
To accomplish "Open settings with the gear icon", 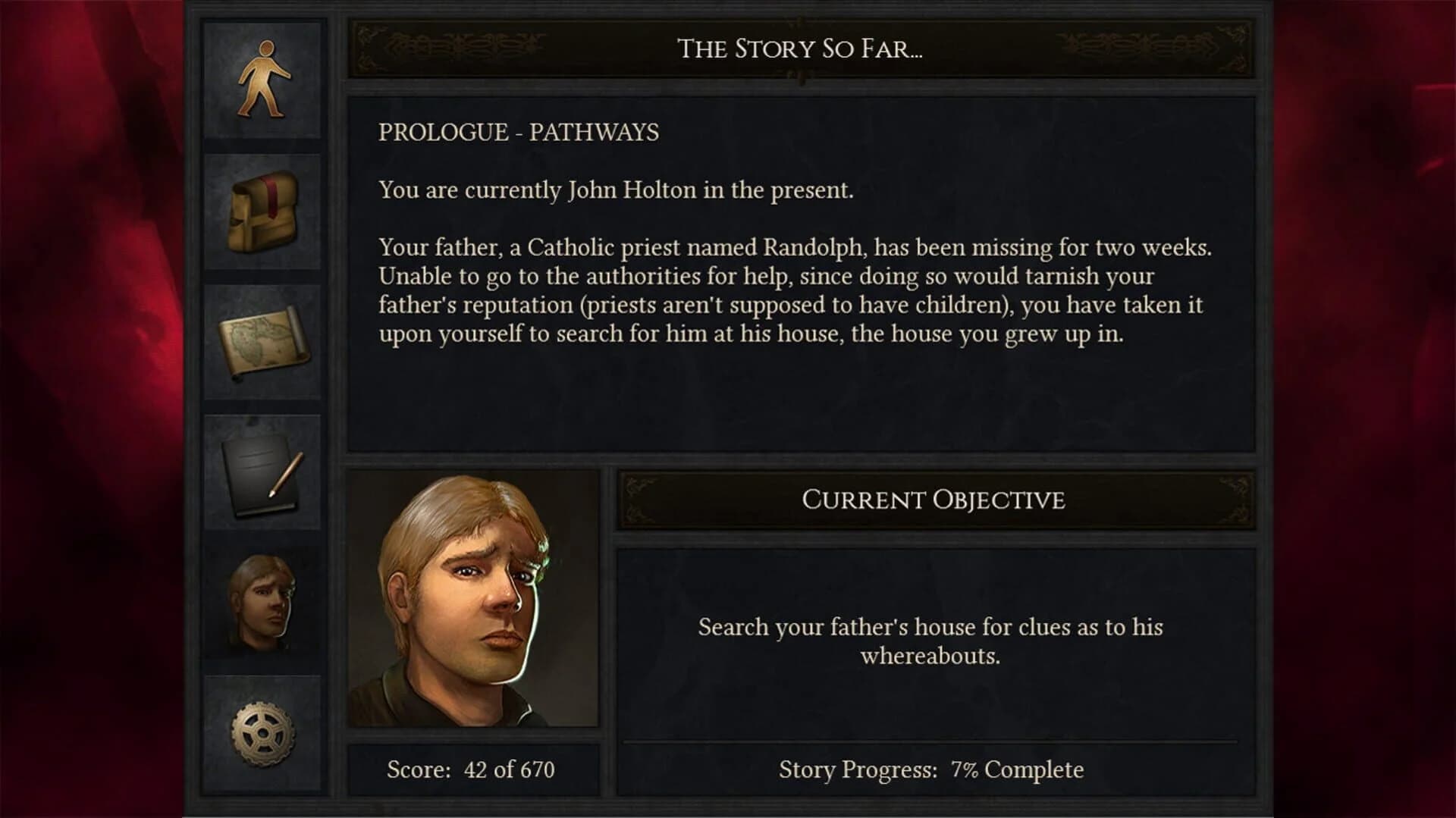I will 262,734.
